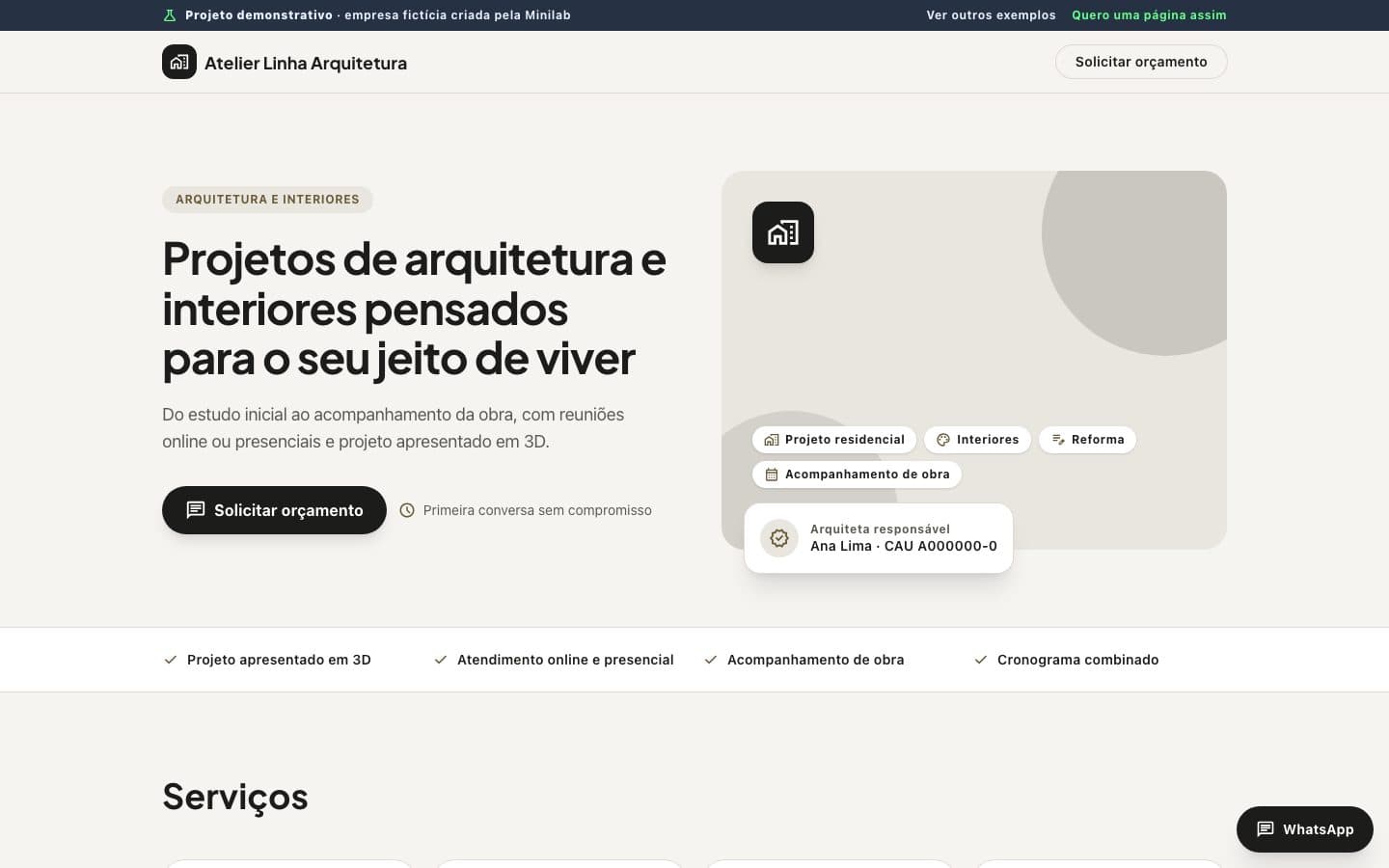Open the Ver outros exemplos link
This screenshot has width=1389, height=868.
coord(991,15)
